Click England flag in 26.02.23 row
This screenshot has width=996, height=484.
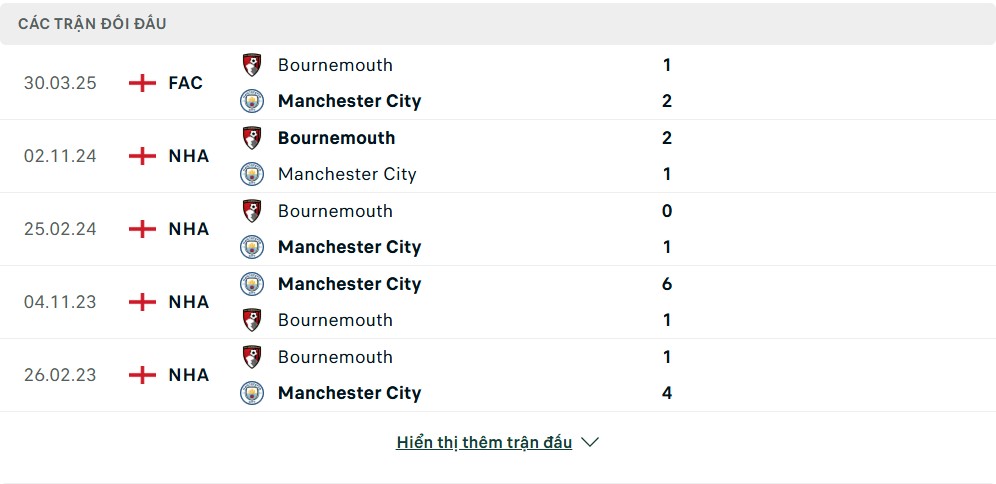click(x=142, y=375)
